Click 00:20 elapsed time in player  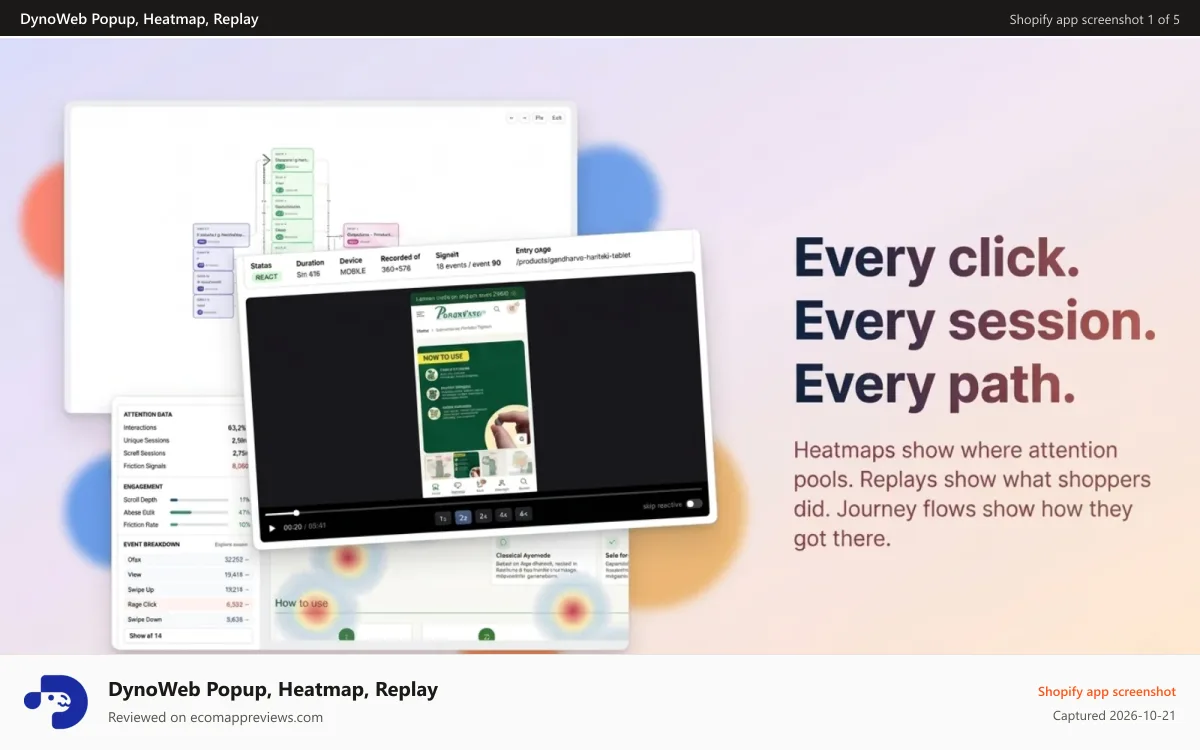(292, 527)
